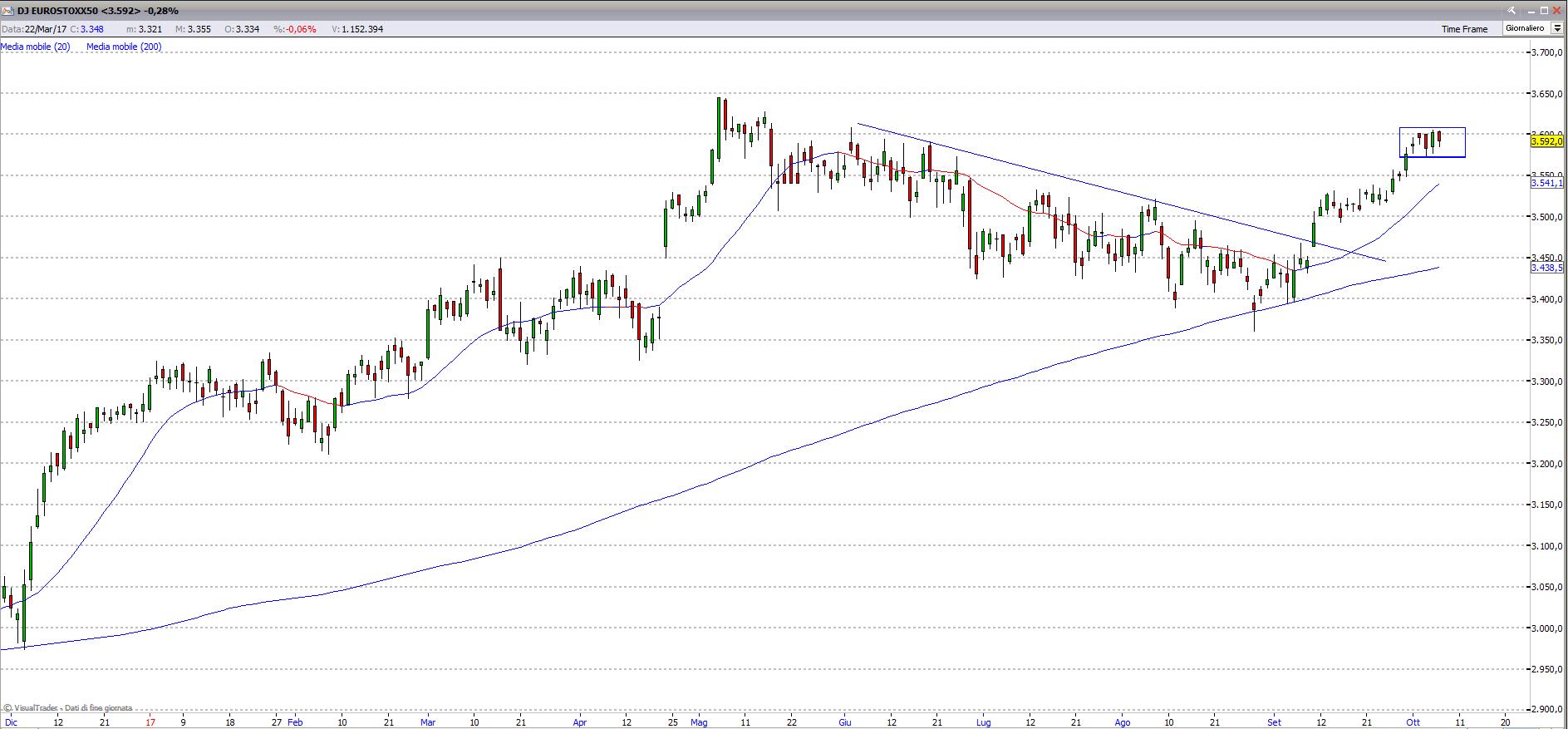This screenshot has width=1568, height=729.
Task: Click the Feb month label on time axis
Action: coord(295,722)
